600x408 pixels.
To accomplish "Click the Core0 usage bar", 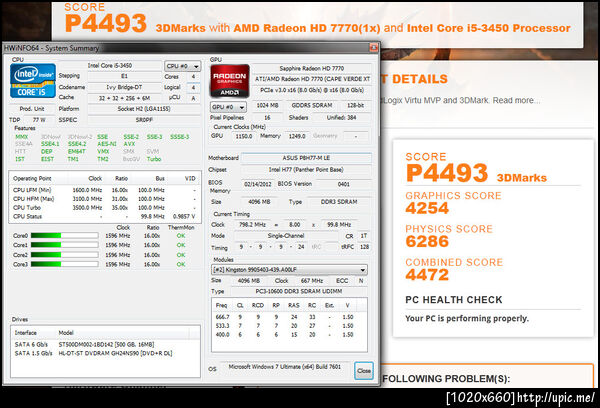I will click(64, 235).
